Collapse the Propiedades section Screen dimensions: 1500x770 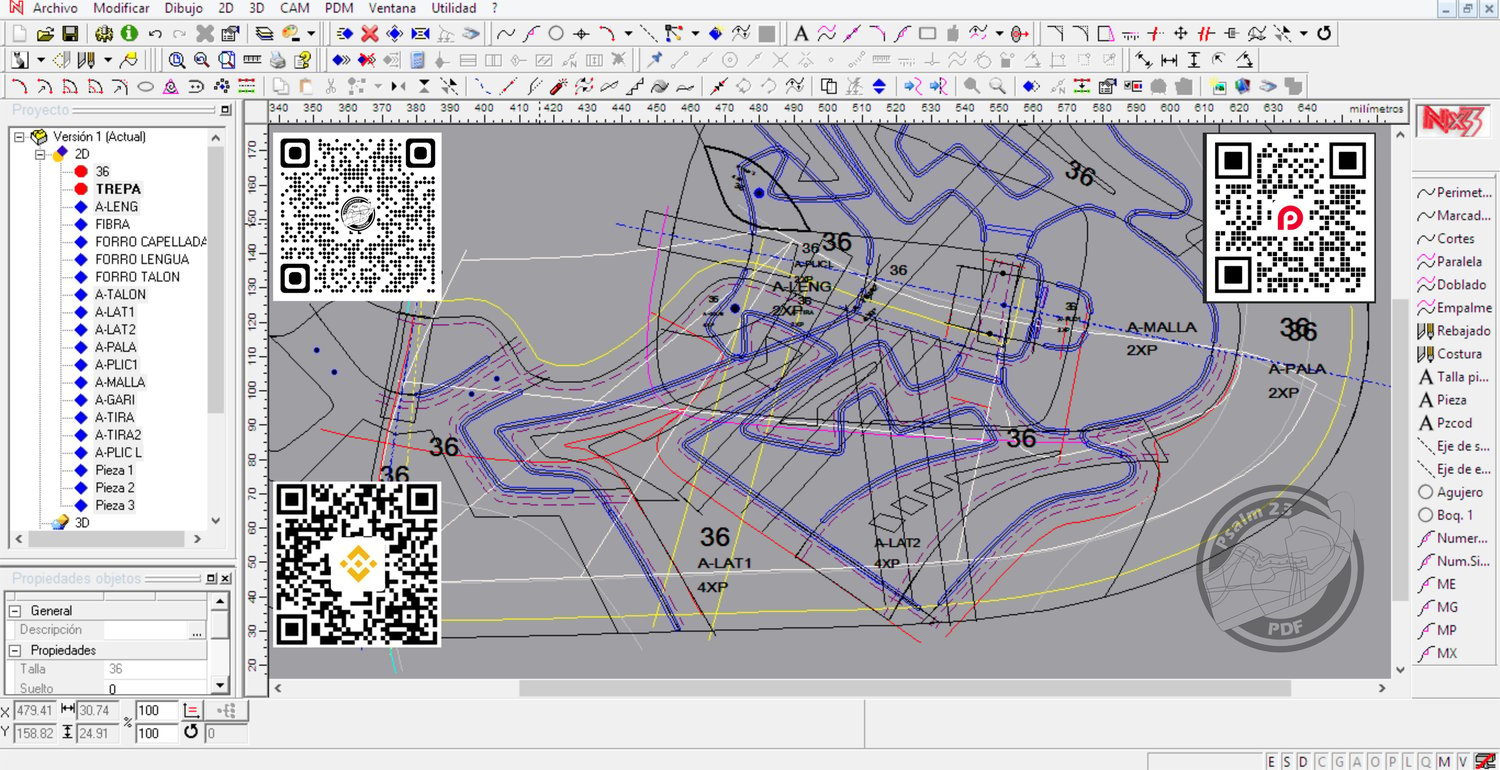coord(15,650)
